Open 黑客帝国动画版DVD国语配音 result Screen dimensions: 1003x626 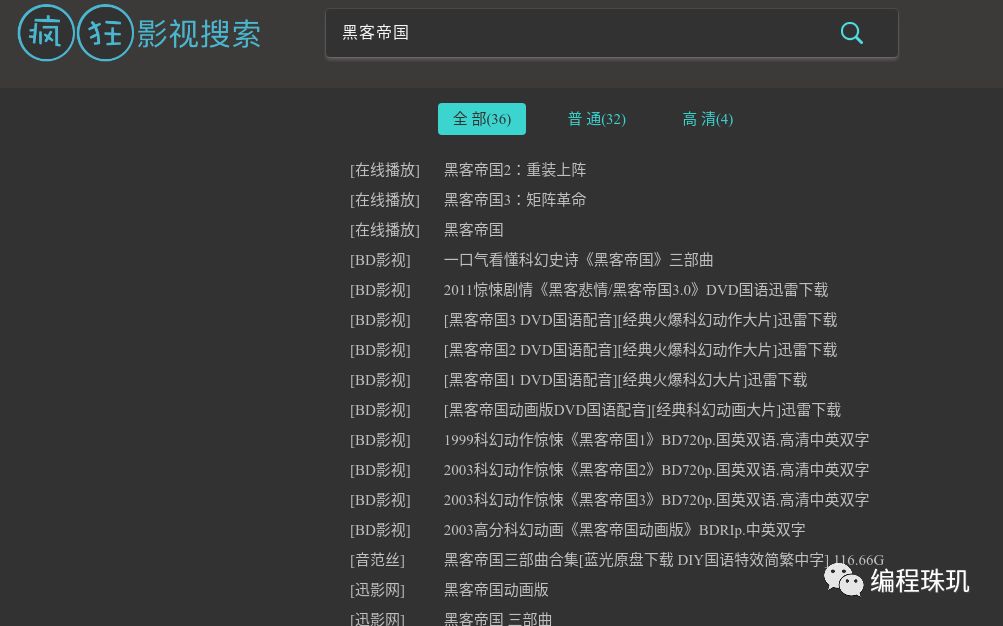(x=642, y=411)
